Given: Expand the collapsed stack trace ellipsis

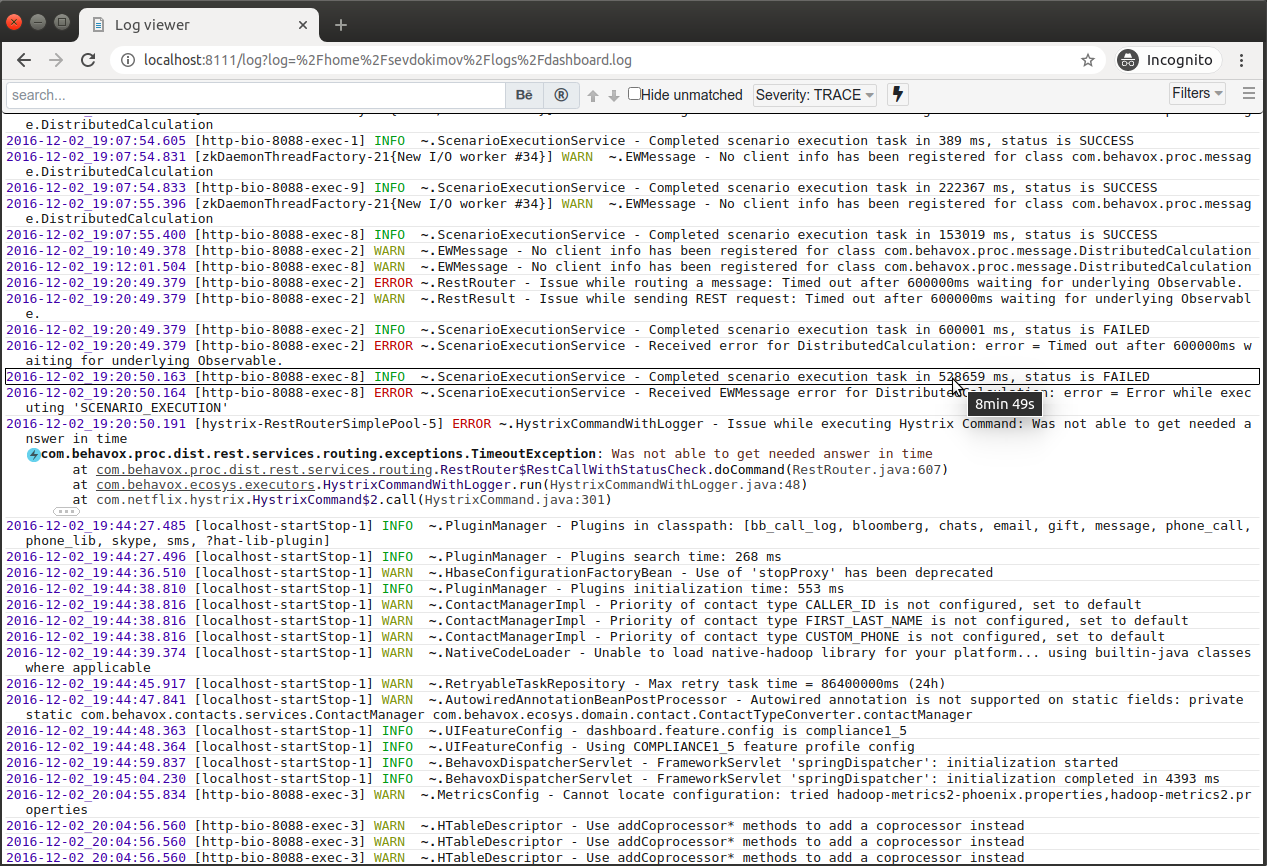Looking at the screenshot, I should coord(66,510).
